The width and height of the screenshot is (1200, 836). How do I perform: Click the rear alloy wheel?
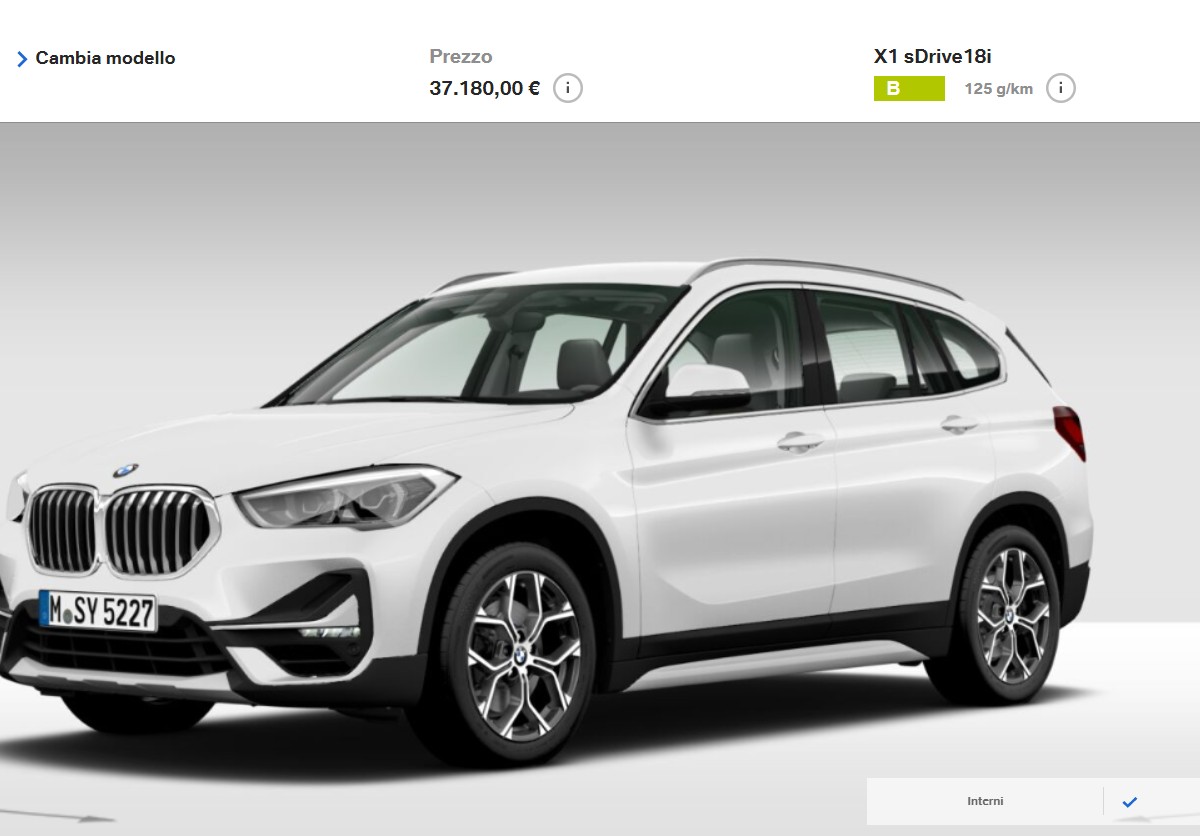[x=1011, y=613]
